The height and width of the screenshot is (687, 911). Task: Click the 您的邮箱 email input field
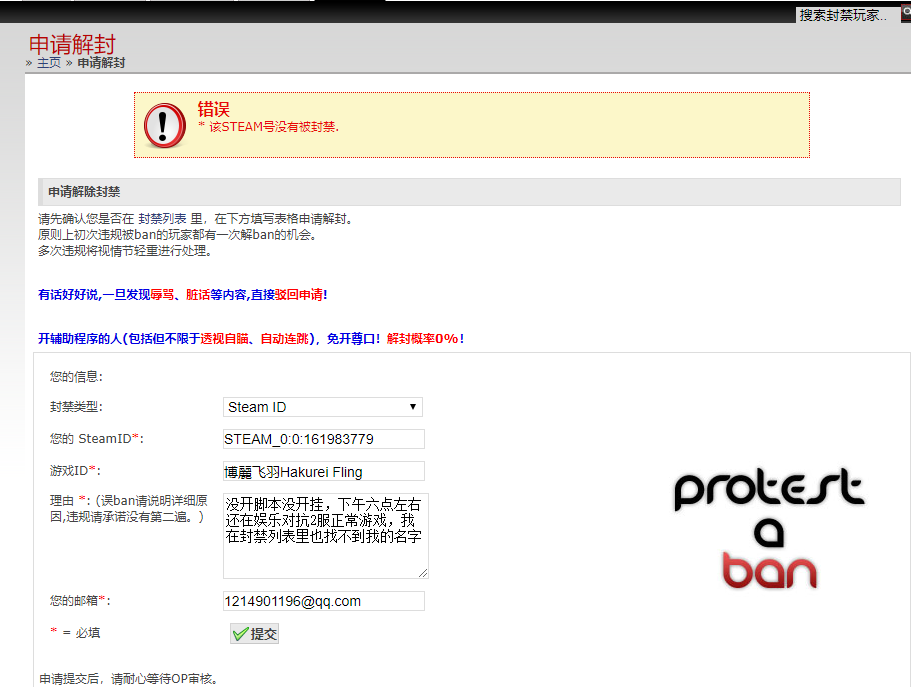tap(324, 601)
